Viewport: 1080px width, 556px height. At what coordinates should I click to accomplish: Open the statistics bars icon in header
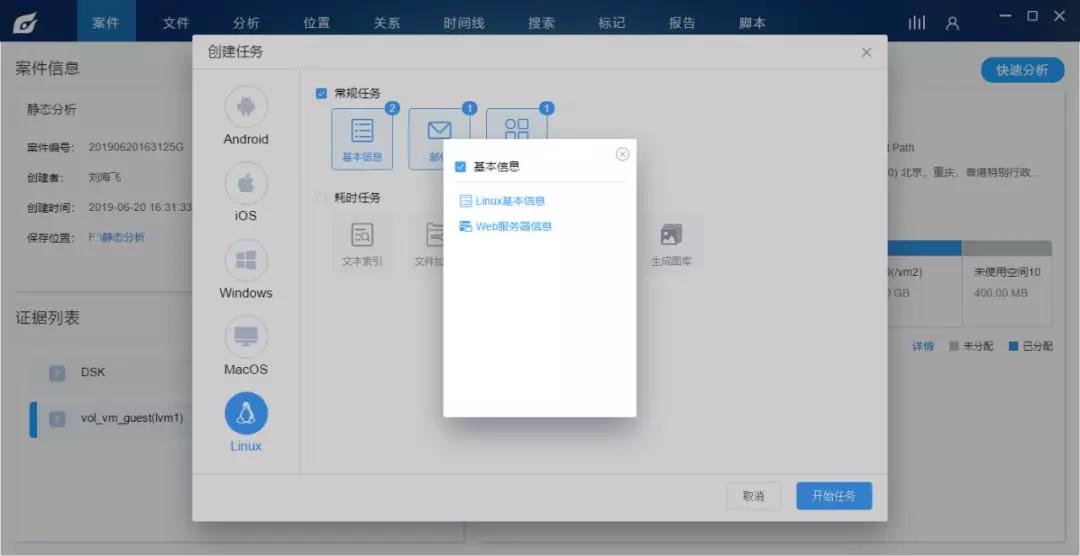click(x=917, y=23)
